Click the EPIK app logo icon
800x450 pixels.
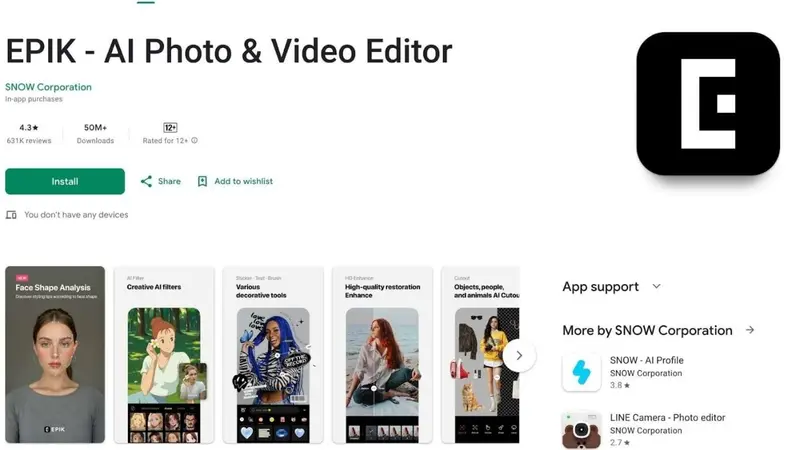pos(708,104)
